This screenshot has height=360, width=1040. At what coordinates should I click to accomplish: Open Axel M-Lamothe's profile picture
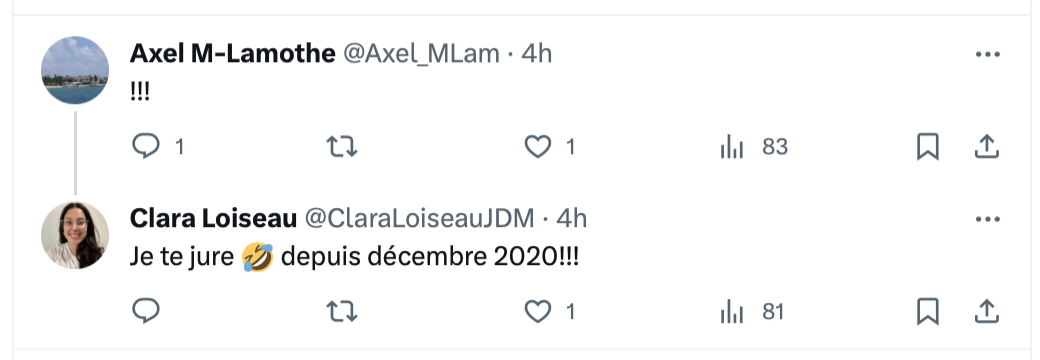click(75, 70)
